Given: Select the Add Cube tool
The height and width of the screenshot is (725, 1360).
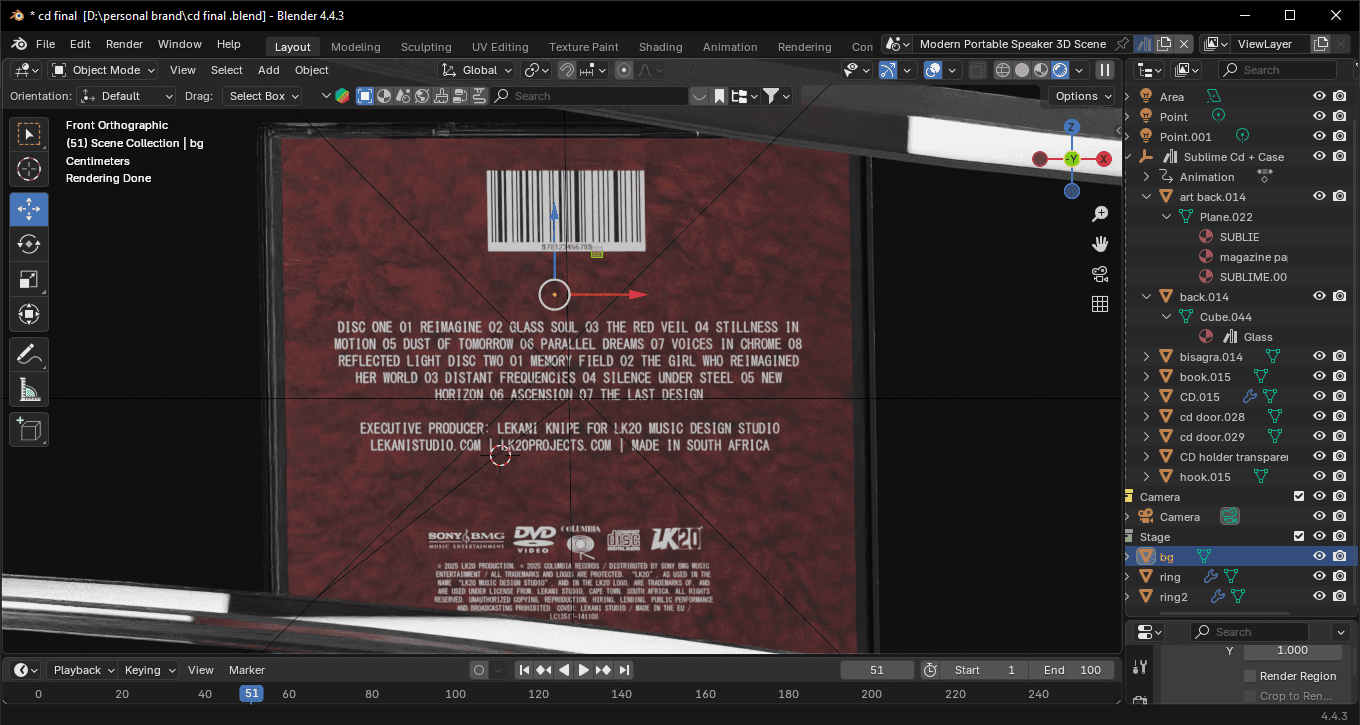Looking at the screenshot, I should click(29, 429).
